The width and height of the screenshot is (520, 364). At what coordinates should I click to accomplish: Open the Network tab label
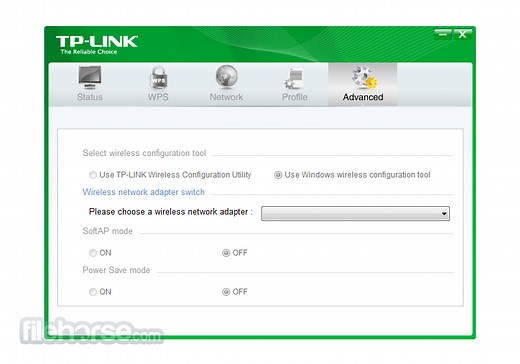pos(226,97)
